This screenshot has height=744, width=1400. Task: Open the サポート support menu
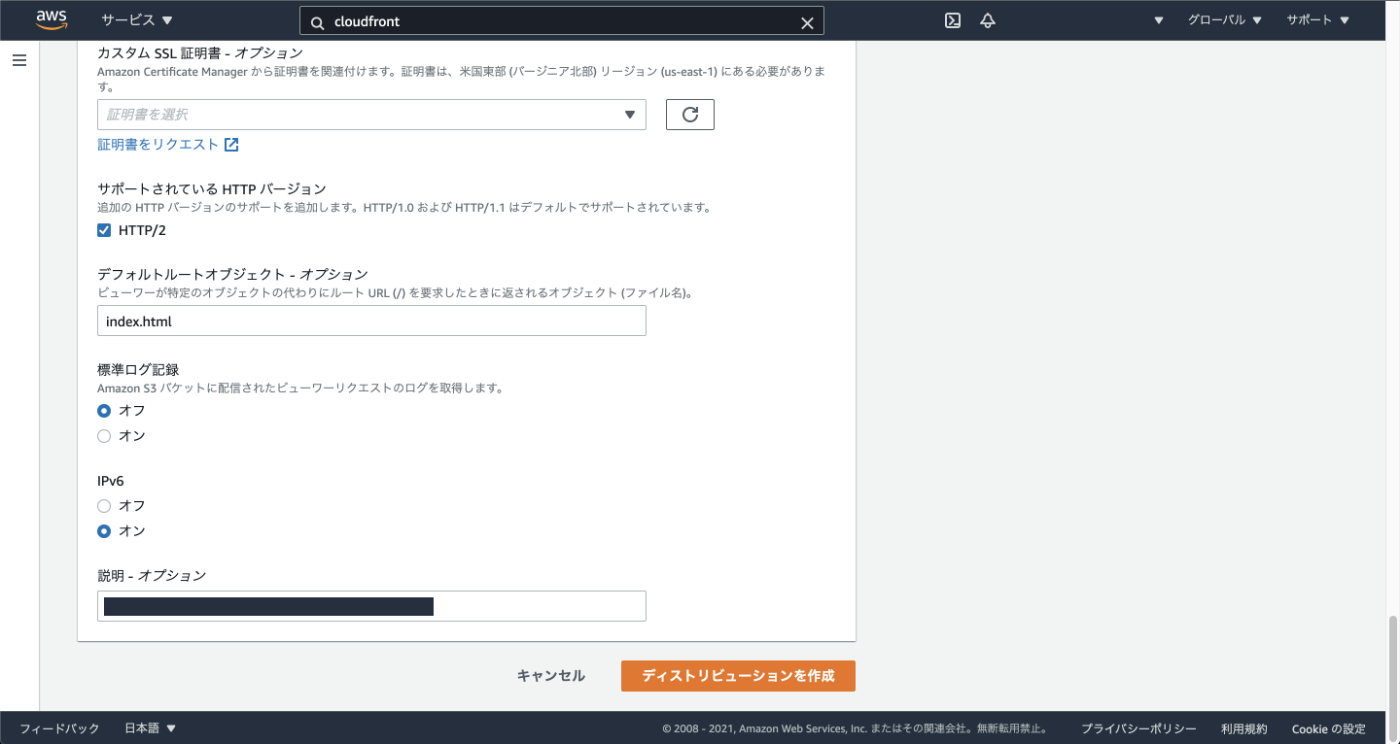point(1316,20)
